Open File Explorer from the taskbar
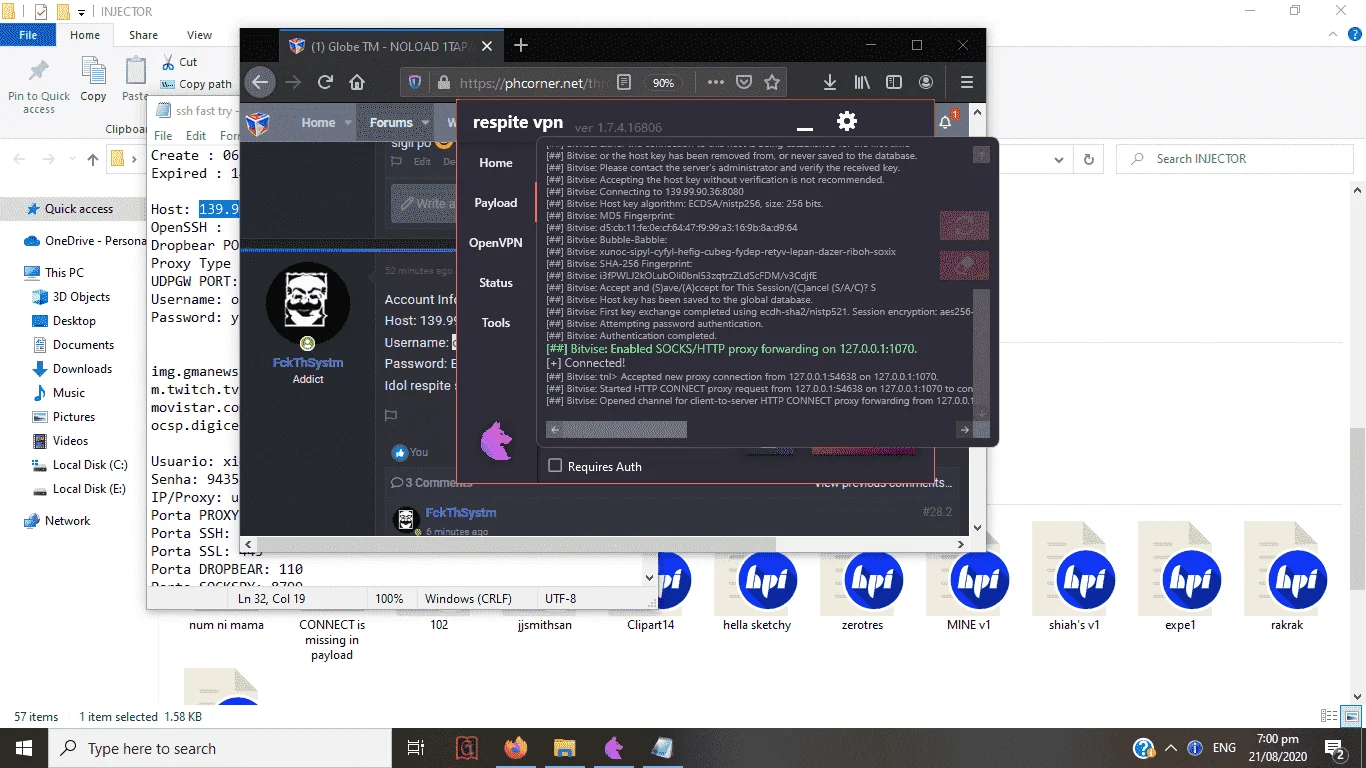This screenshot has width=1366, height=768. point(565,748)
